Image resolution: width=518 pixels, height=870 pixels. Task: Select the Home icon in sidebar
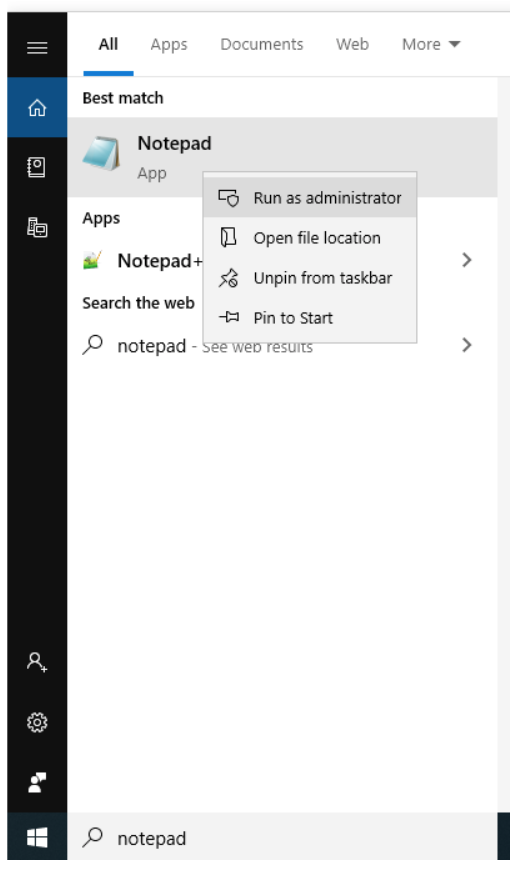(x=37, y=108)
